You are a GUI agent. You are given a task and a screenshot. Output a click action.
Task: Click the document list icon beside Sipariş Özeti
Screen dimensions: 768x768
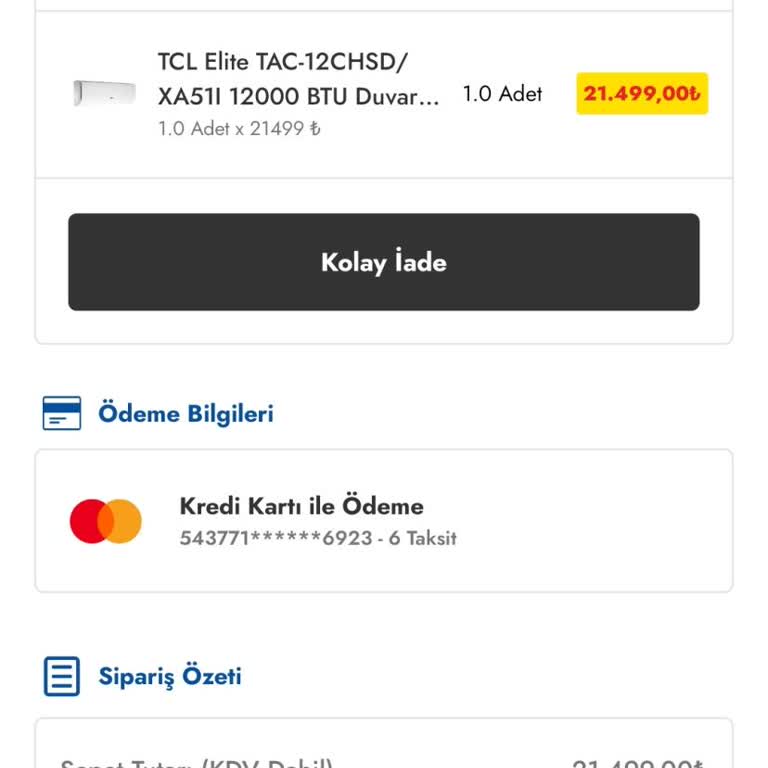click(x=62, y=676)
